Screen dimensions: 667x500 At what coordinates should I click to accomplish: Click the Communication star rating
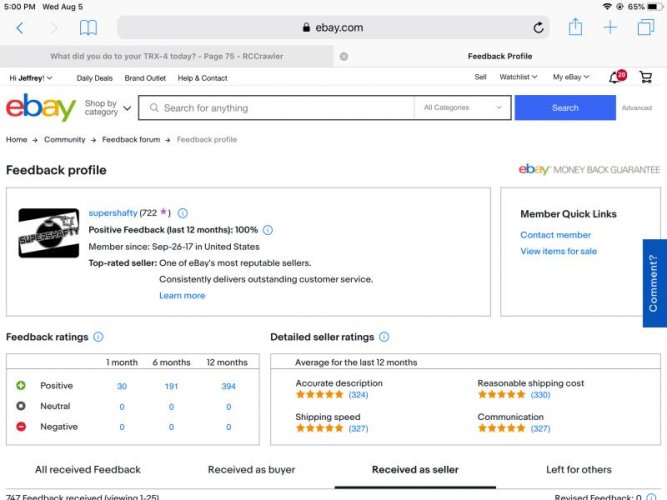(x=502, y=428)
